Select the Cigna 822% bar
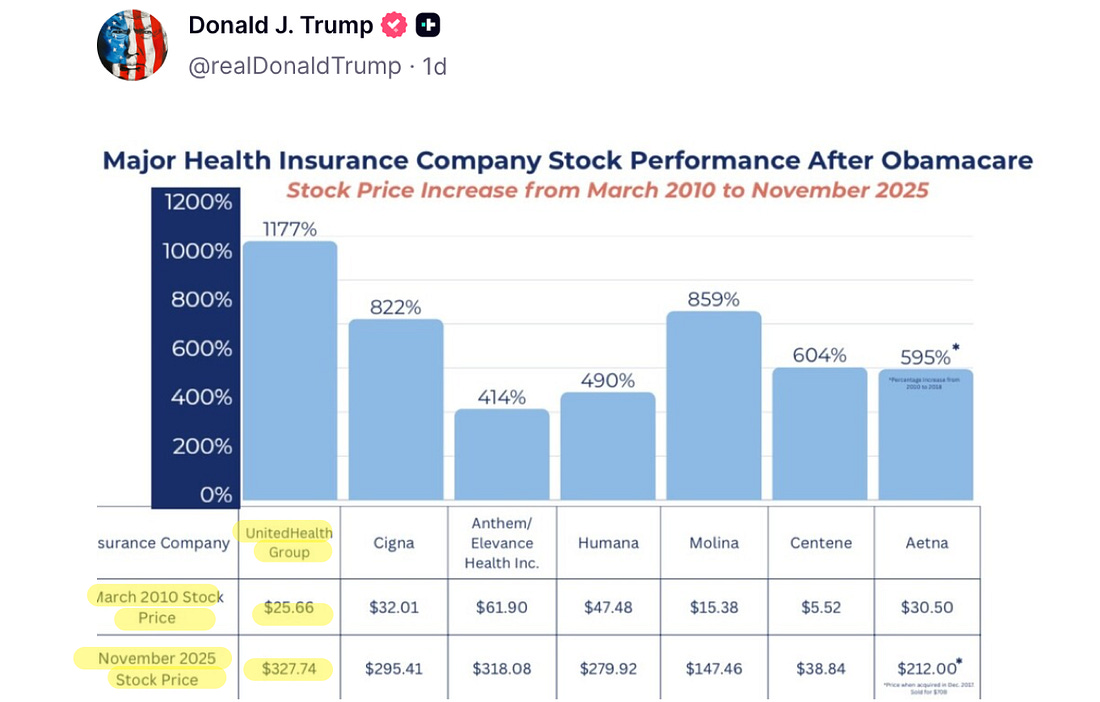 (396, 409)
